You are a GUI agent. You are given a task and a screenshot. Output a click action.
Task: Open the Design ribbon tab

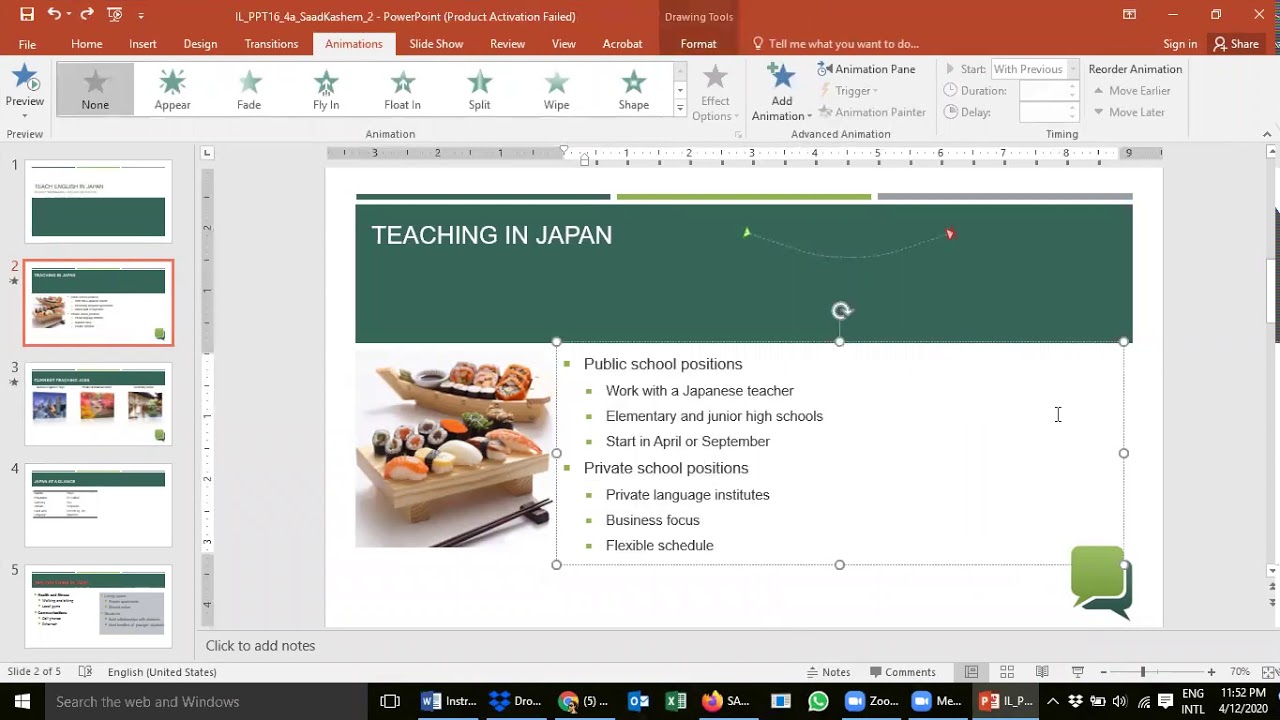(x=200, y=44)
